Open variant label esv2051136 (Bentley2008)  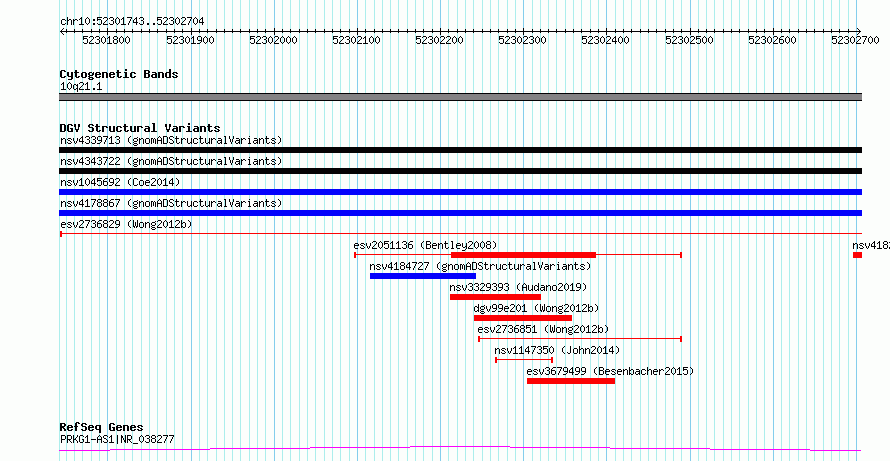coord(425,245)
